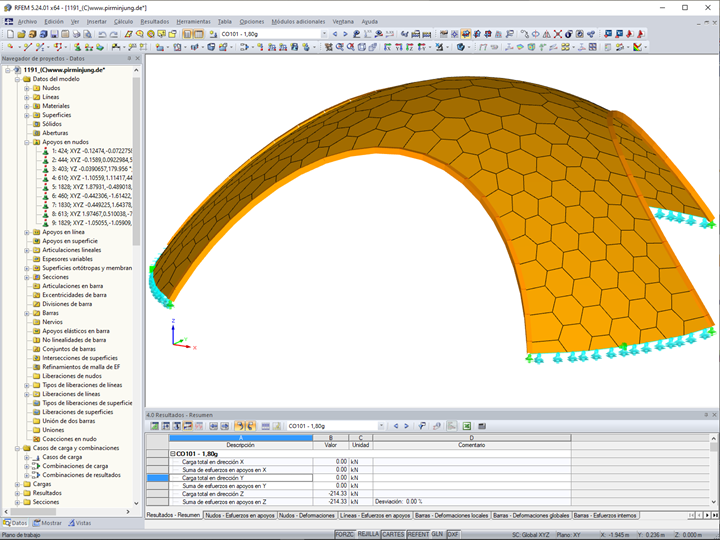Save the model with floppy icon

point(54,34)
